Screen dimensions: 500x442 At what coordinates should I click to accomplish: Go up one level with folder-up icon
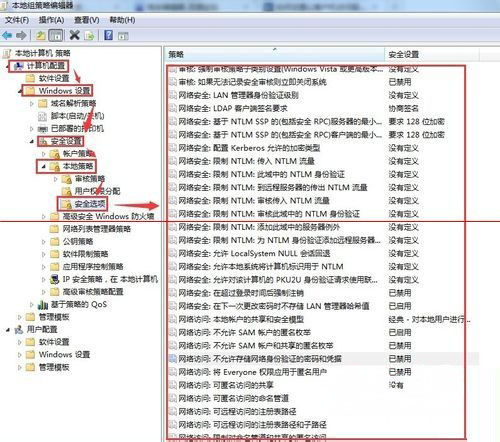click(x=41, y=35)
